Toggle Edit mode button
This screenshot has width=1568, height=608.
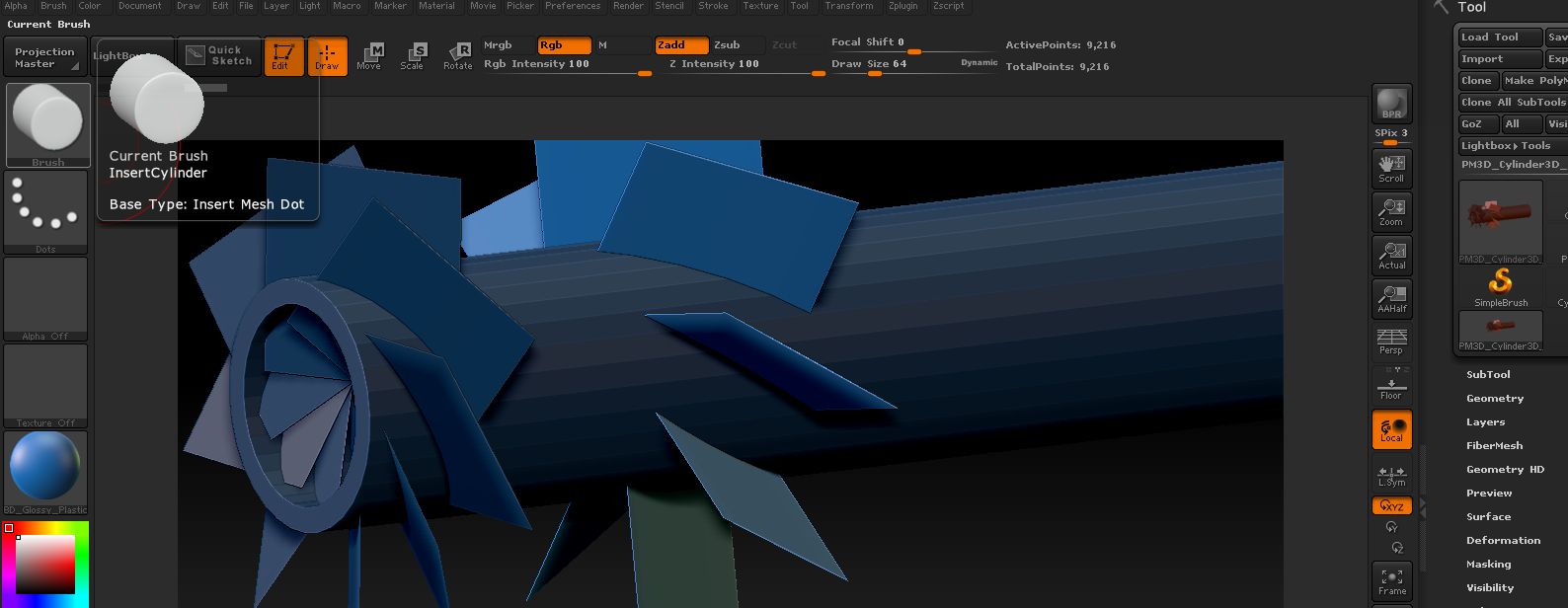282,56
